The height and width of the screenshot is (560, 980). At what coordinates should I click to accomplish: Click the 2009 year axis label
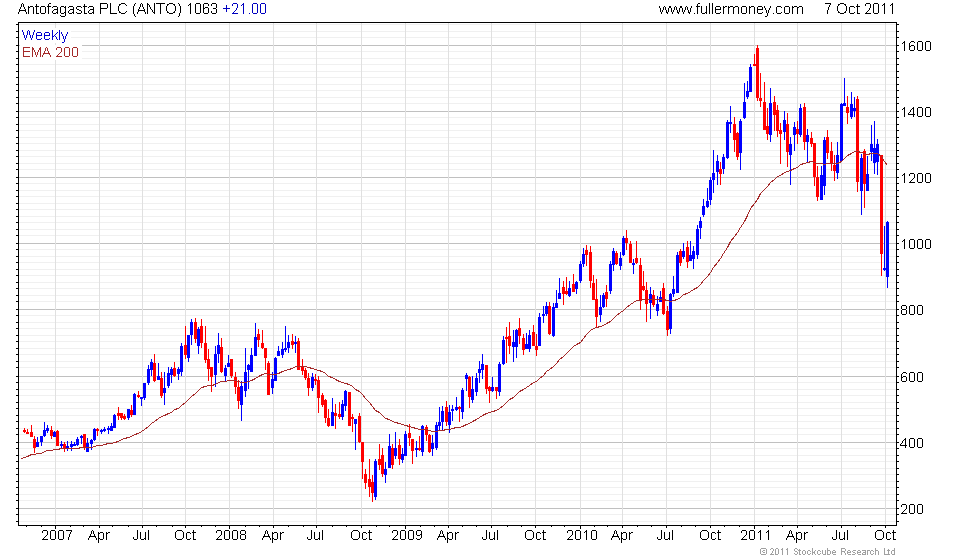(x=407, y=536)
